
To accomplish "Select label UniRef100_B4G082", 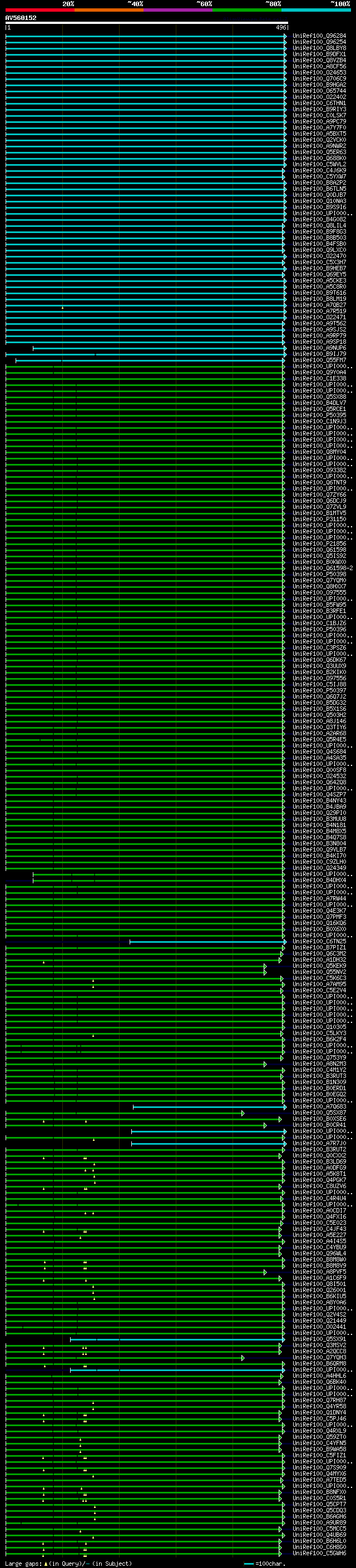I will tap(319, 220).
